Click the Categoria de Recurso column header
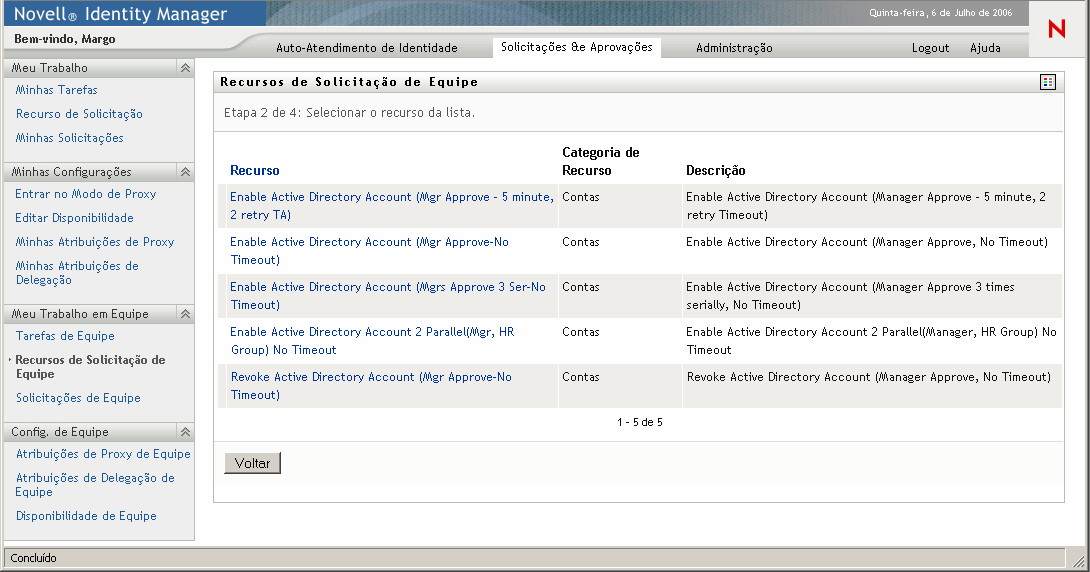Image resolution: width=1090 pixels, height=572 pixels. pyautogui.click(x=601, y=161)
